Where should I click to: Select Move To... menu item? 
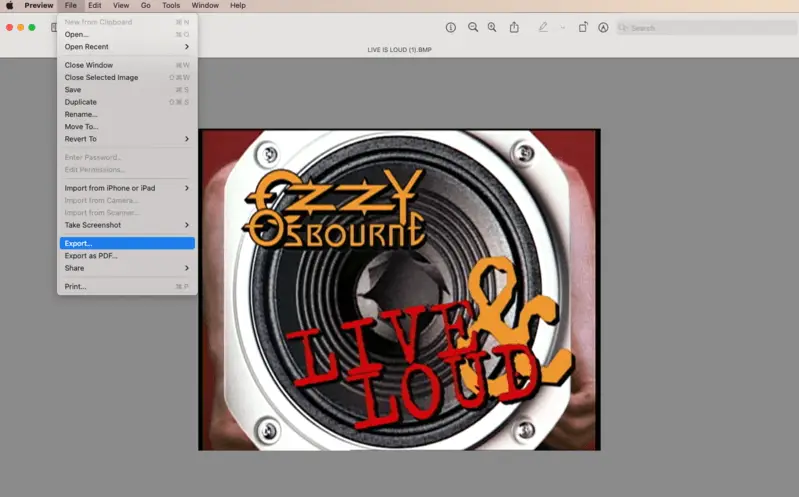point(127,126)
